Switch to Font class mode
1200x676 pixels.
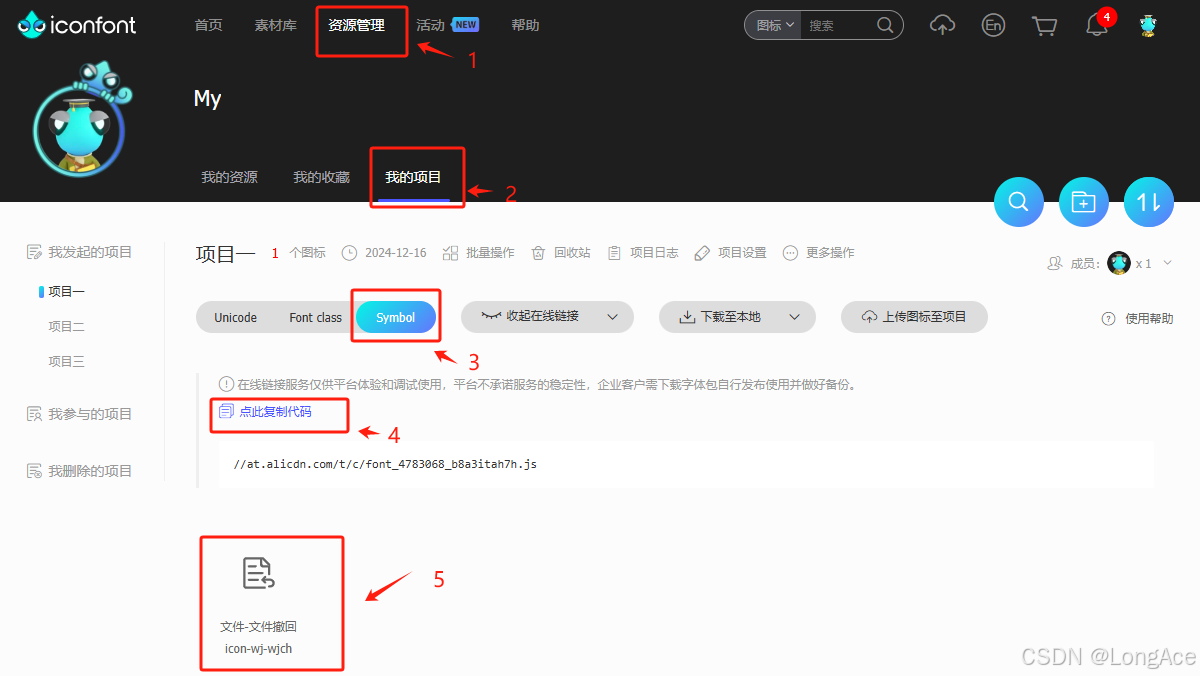point(314,316)
